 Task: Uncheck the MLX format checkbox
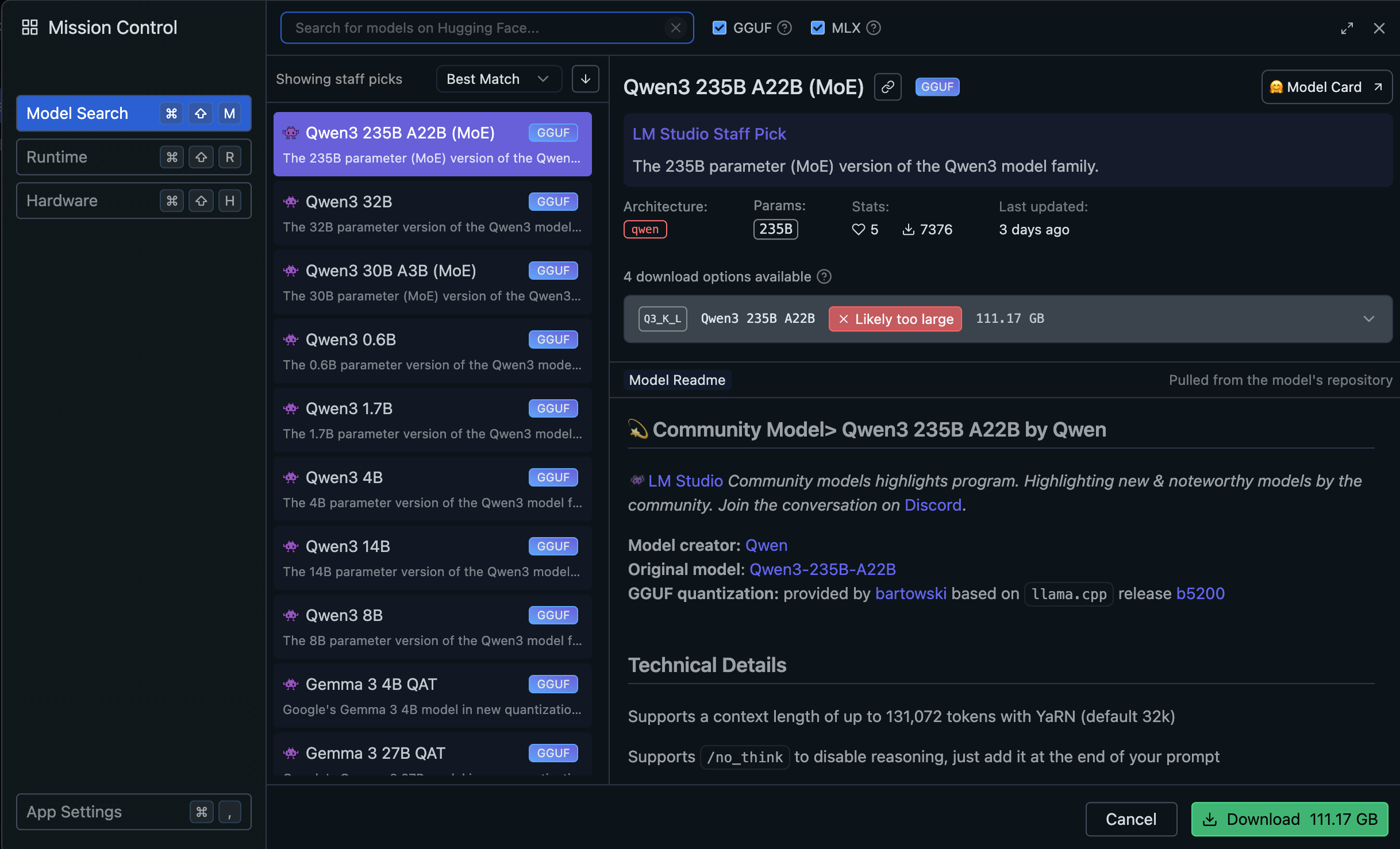tap(817, 28)
